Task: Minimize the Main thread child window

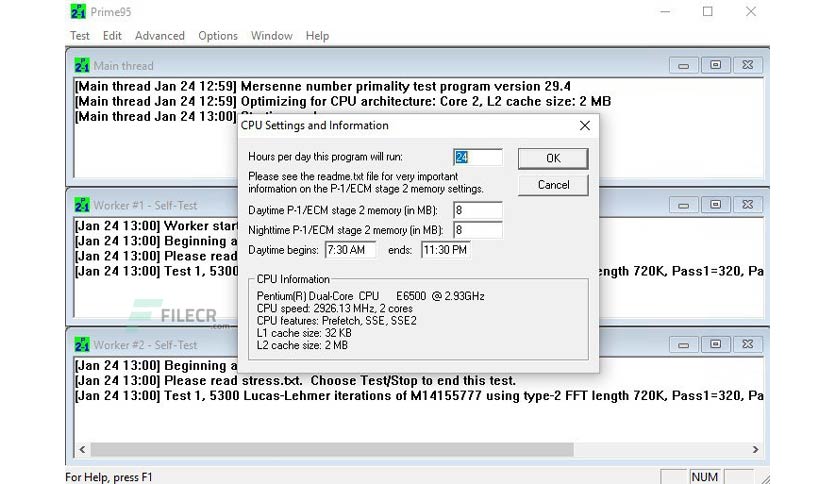Action: pyautogui.click(x=684, y=65)
